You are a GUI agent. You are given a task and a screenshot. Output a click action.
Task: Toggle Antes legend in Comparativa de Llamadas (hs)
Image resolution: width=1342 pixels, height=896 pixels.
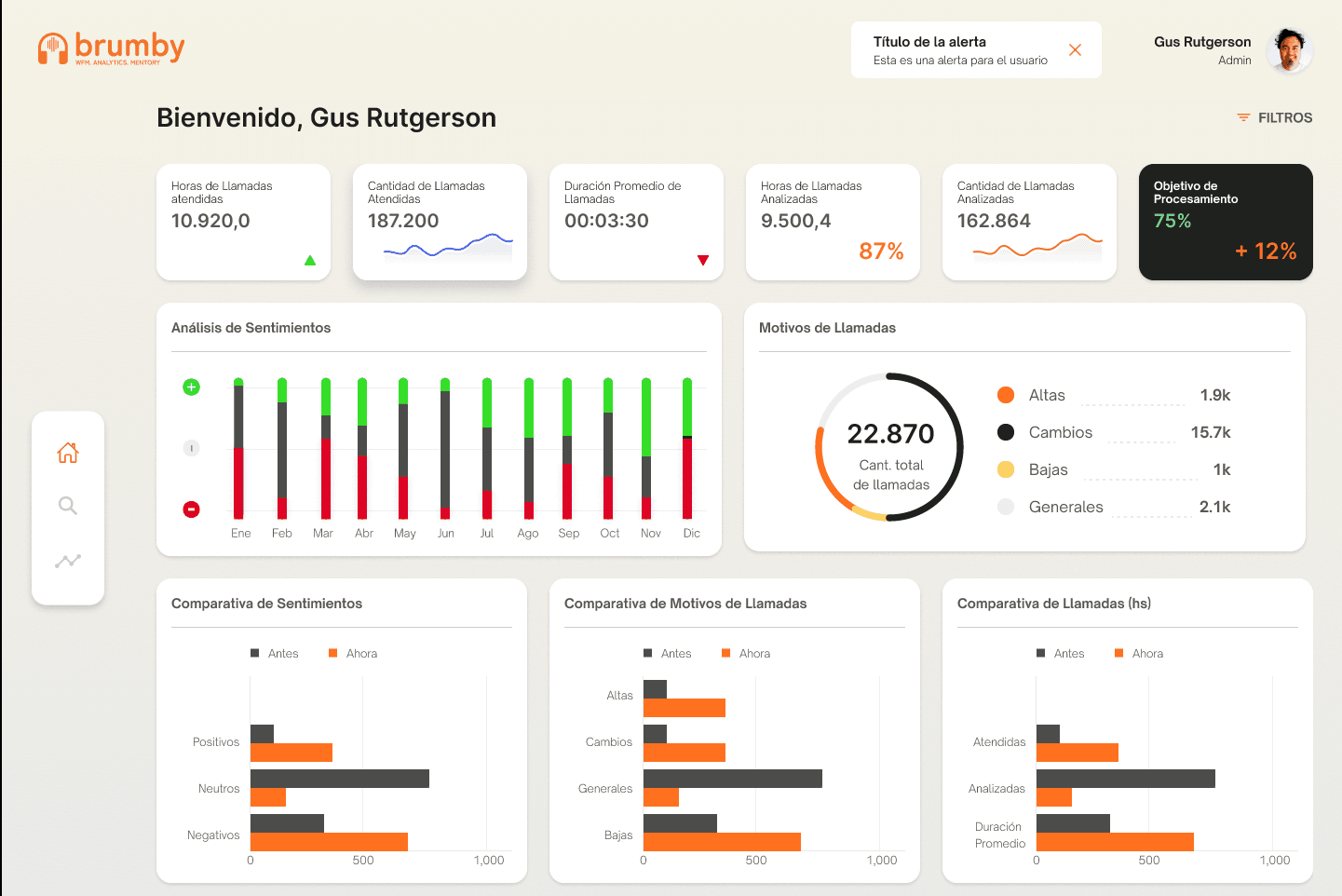(x=1061, y=654)
